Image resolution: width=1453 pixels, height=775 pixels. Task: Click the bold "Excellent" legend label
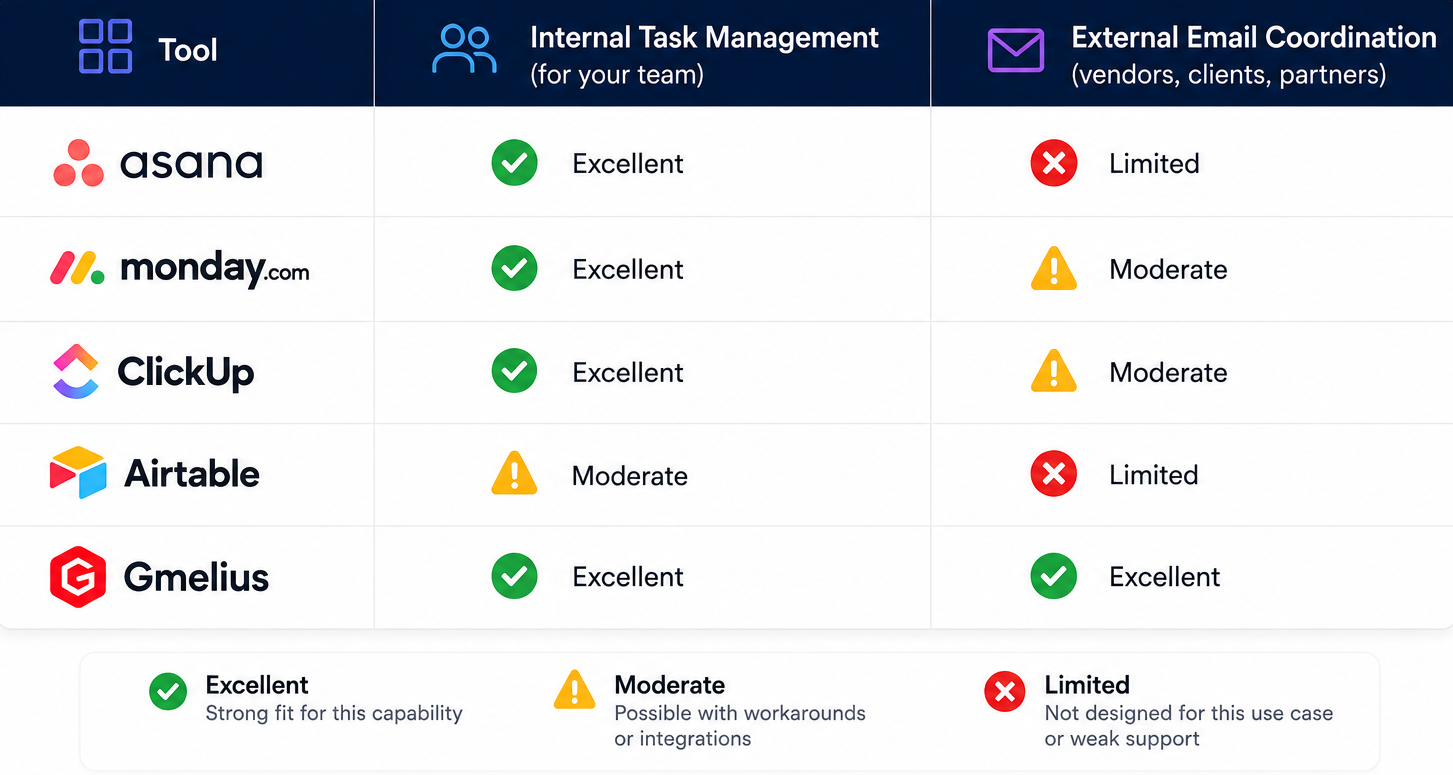257,685
